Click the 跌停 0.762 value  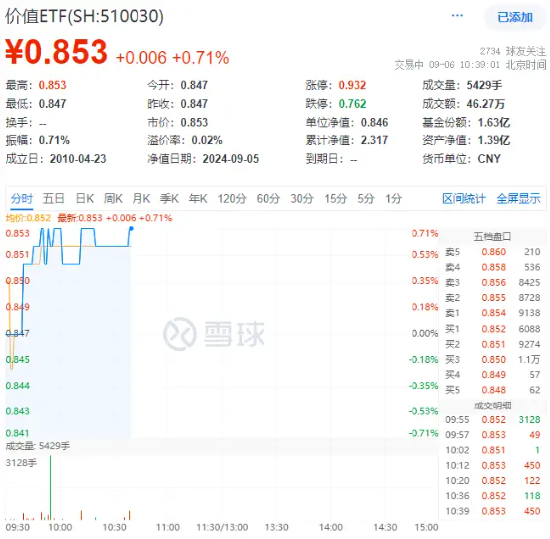coord(352,104)
